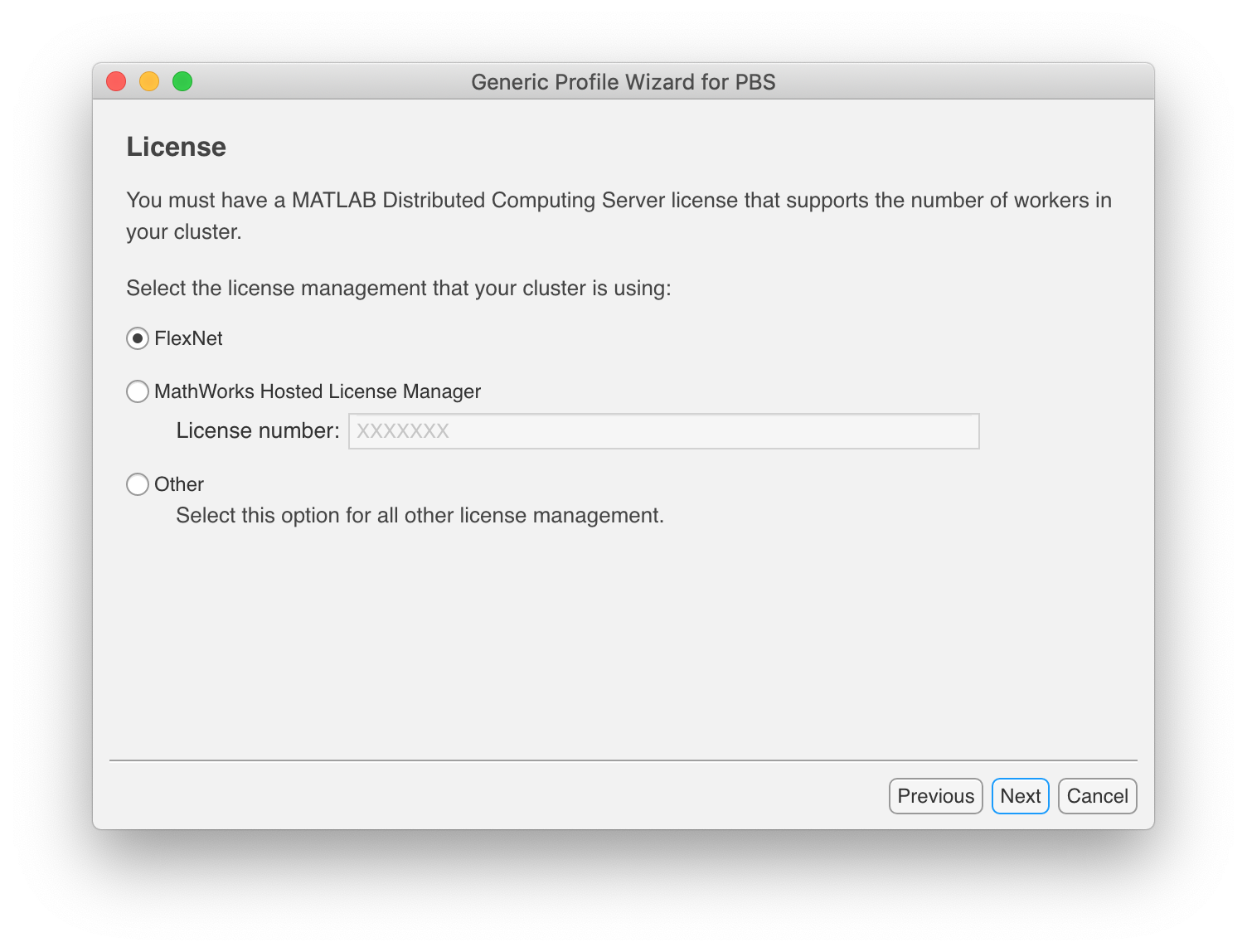1247x952 pixels.
Task: Click 'Select the license management that your cluster is using:' text
Action: (x=399, y=289)
